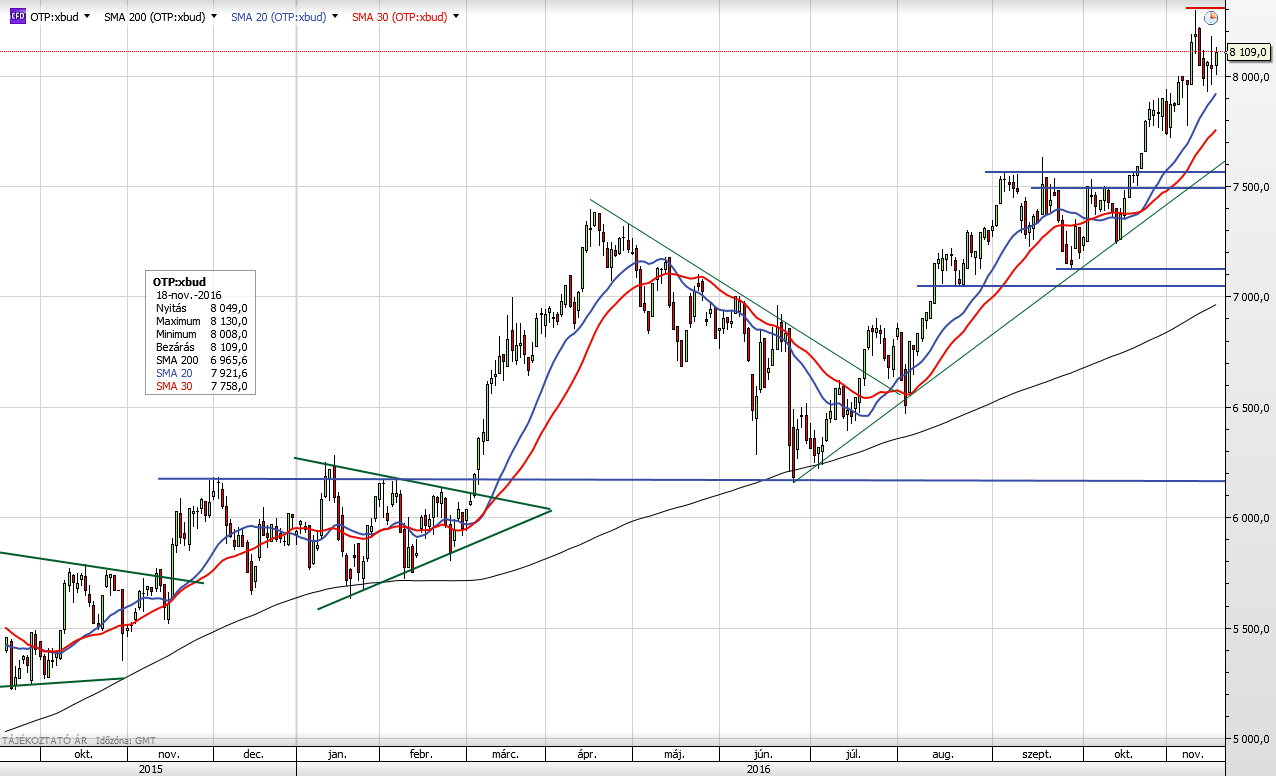The width and height of the screenshot is (1276, 776).
Task: Click the Nyitás value 8 049,0
Action: point(229,308)
